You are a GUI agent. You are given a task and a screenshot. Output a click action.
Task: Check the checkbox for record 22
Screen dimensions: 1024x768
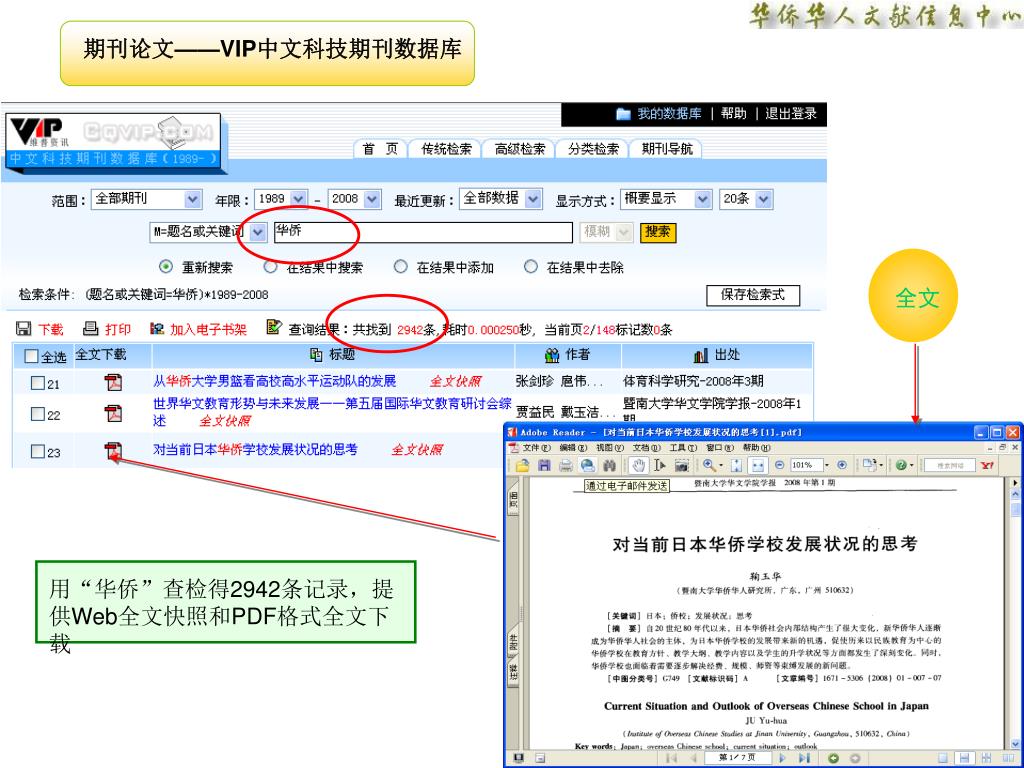click(38, 414)
